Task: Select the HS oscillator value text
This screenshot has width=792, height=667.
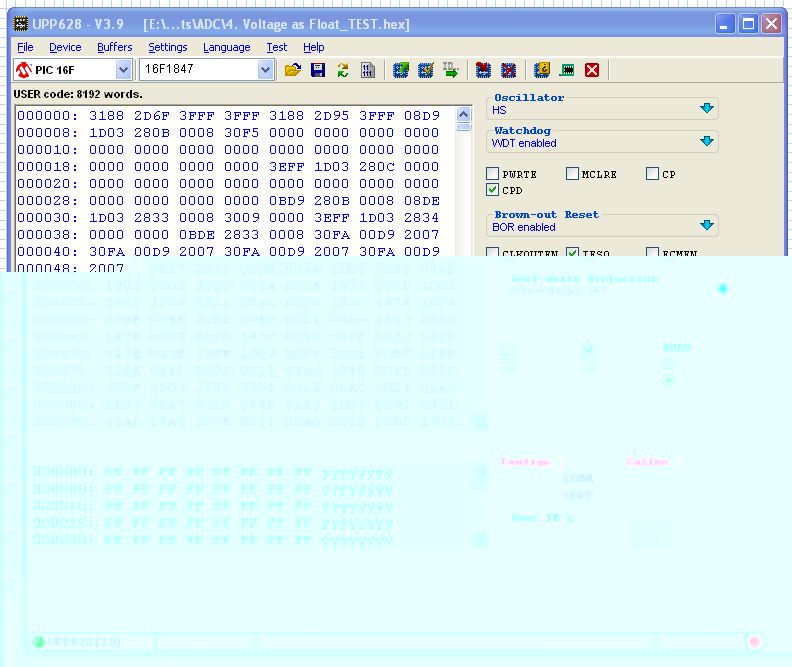Action: point(499,110)
